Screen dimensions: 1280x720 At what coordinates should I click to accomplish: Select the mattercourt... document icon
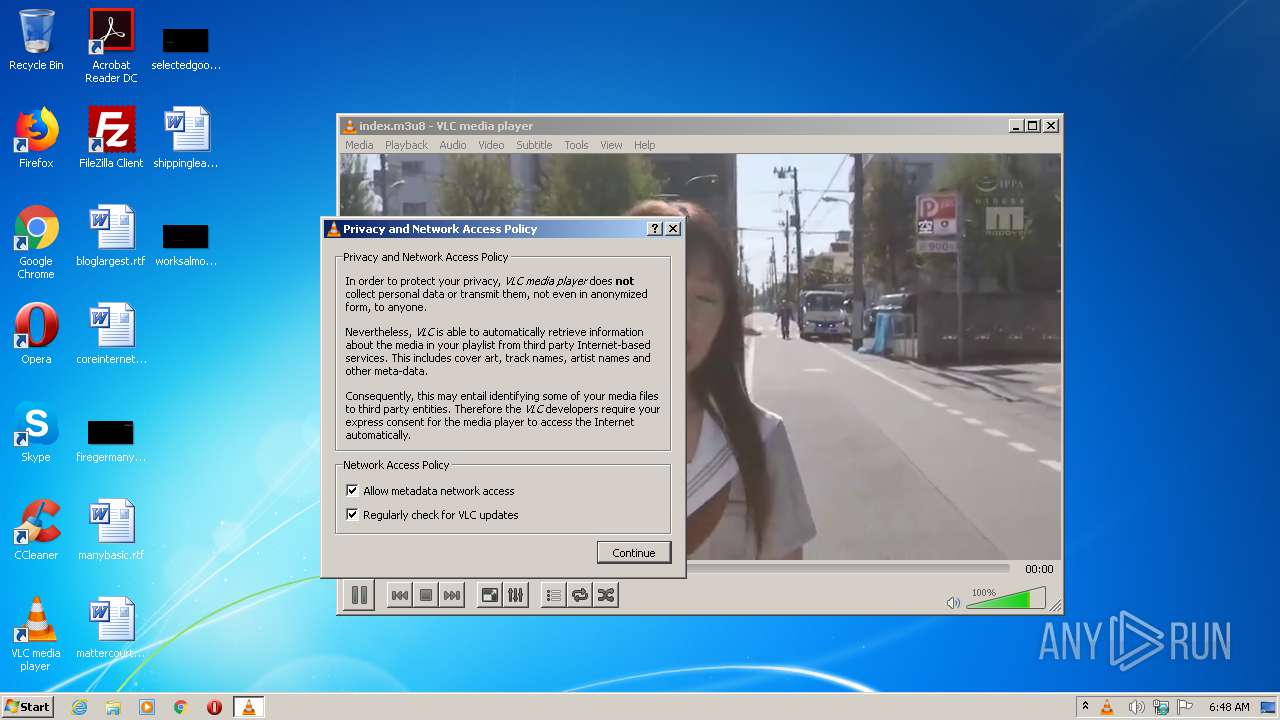point(111,628)
